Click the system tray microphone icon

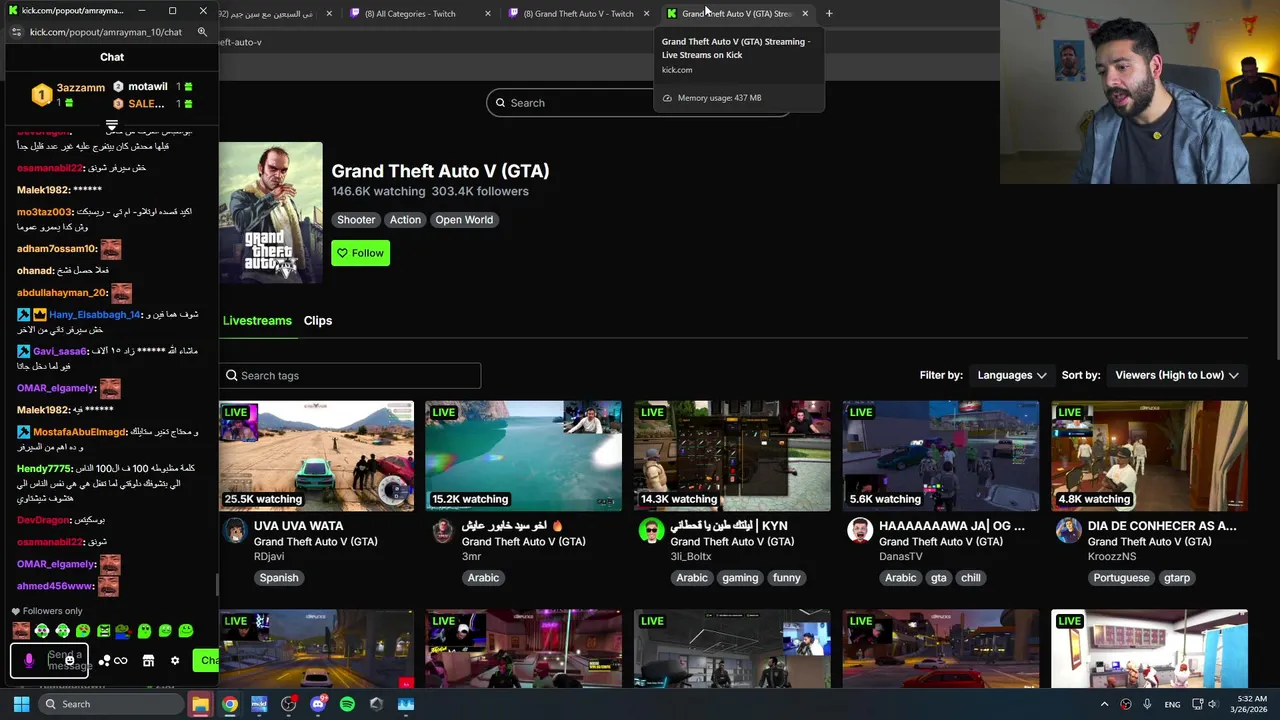click(1147, 704)
